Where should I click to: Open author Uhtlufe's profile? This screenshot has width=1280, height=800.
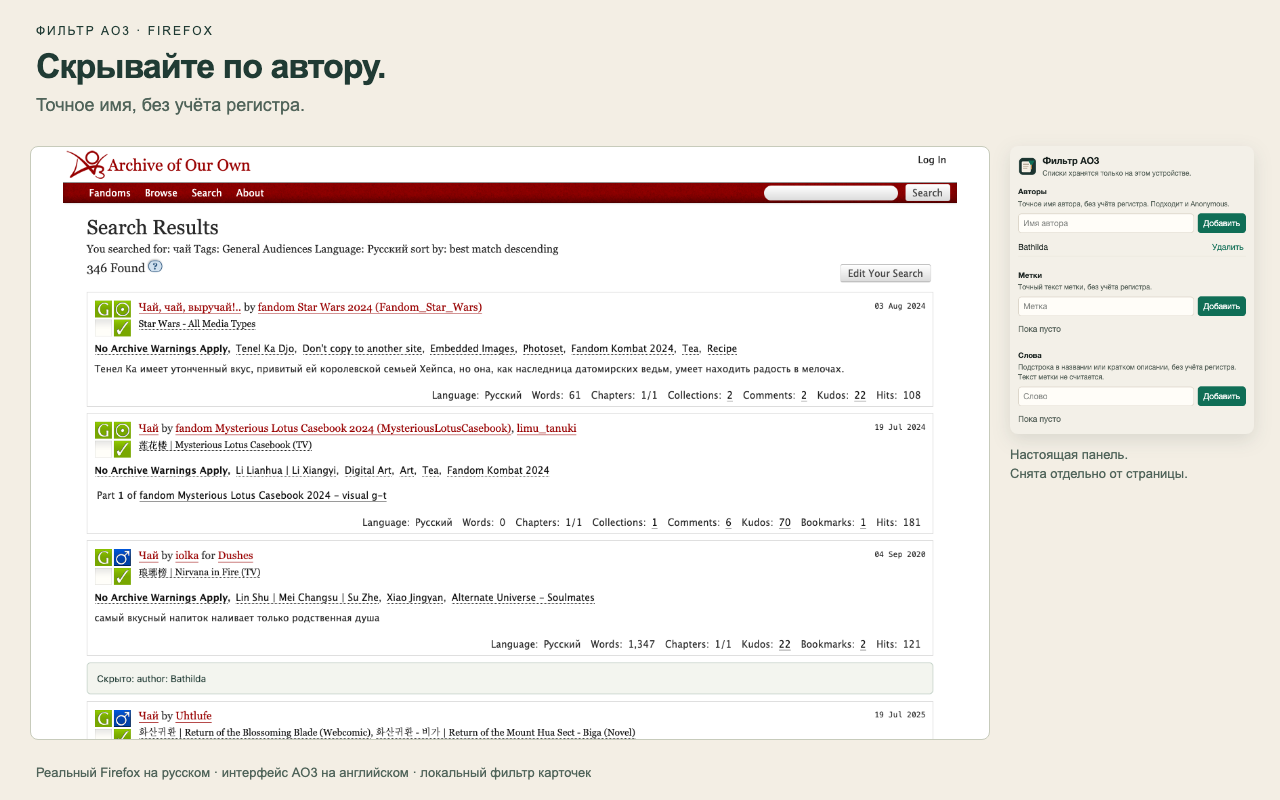coord(194,716)
